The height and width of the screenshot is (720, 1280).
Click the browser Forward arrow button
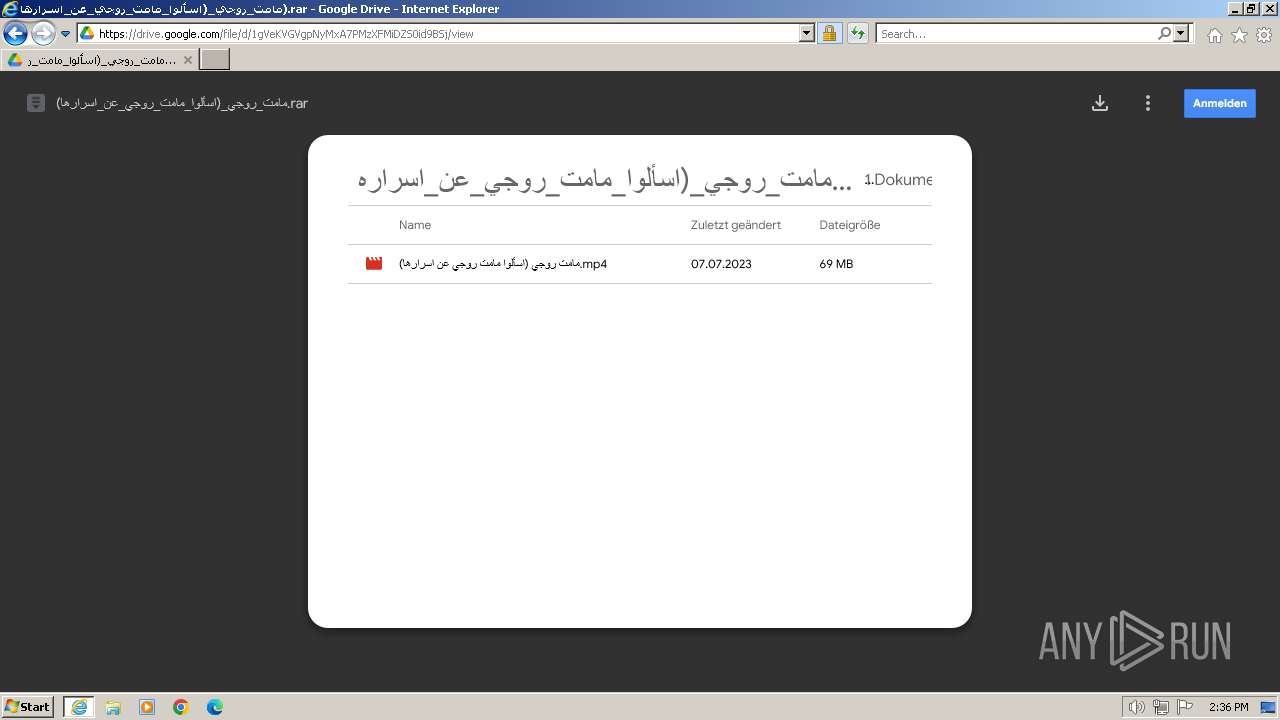pos(42,33)
